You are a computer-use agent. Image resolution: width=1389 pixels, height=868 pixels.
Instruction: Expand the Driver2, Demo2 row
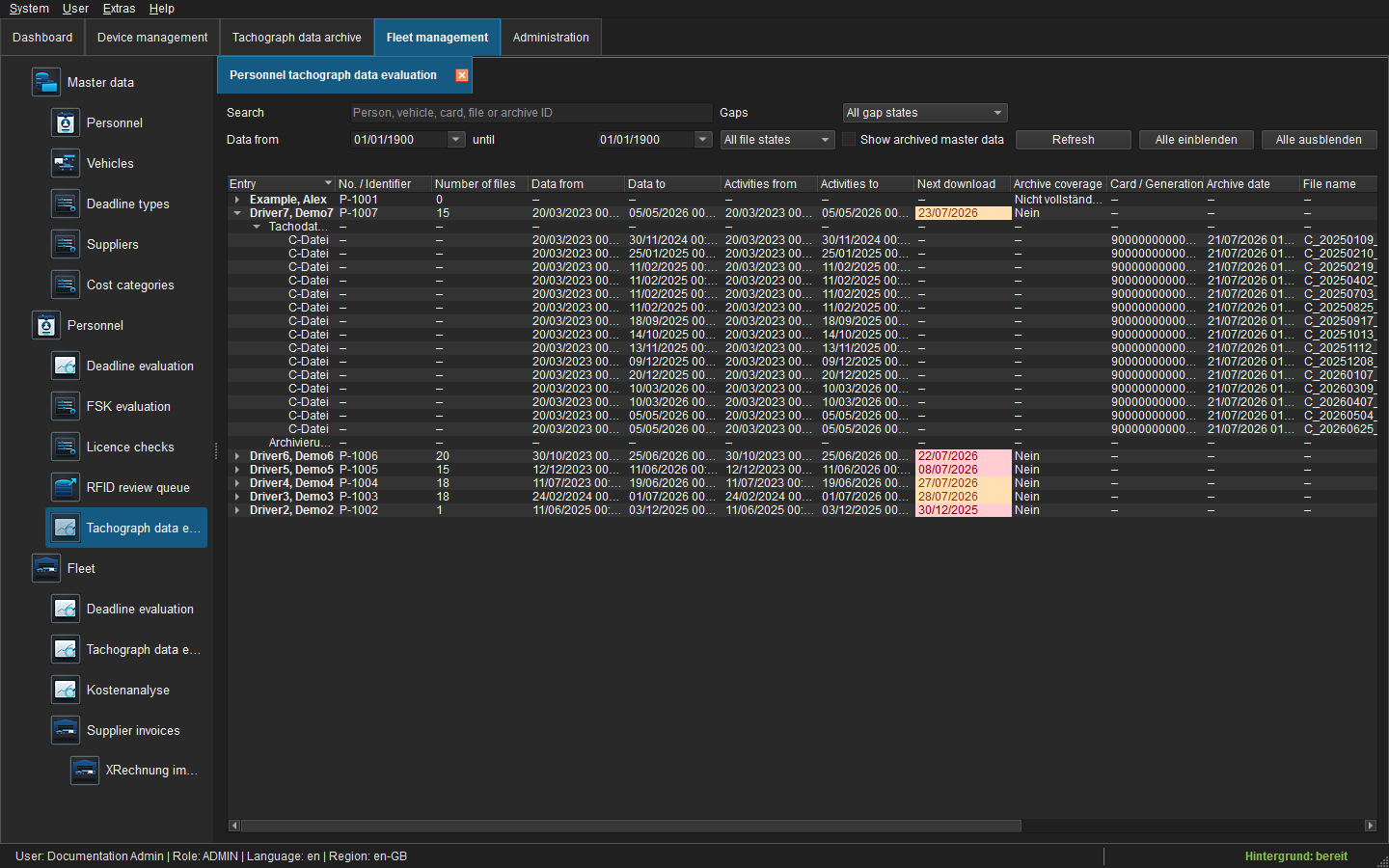[x=237, y=510]
